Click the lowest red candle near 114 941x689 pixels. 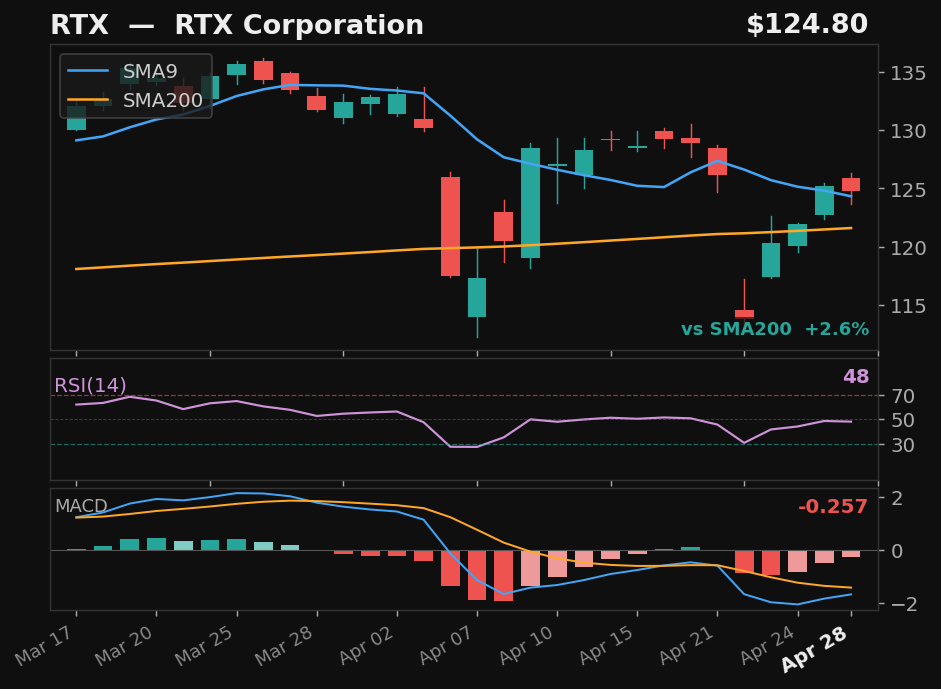[x=744, y=313]
